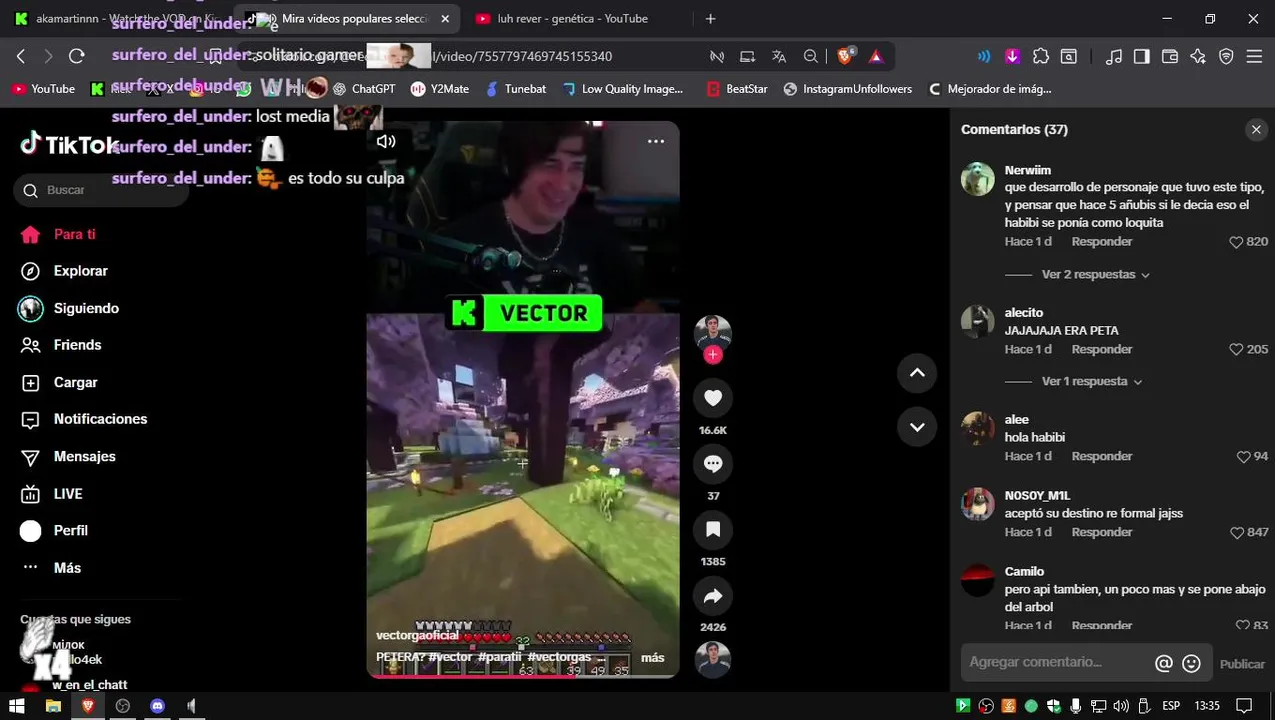1275x720 pixels.
Task: Like alecito's comment heart showing 205
Action: tap(1236, 349)
